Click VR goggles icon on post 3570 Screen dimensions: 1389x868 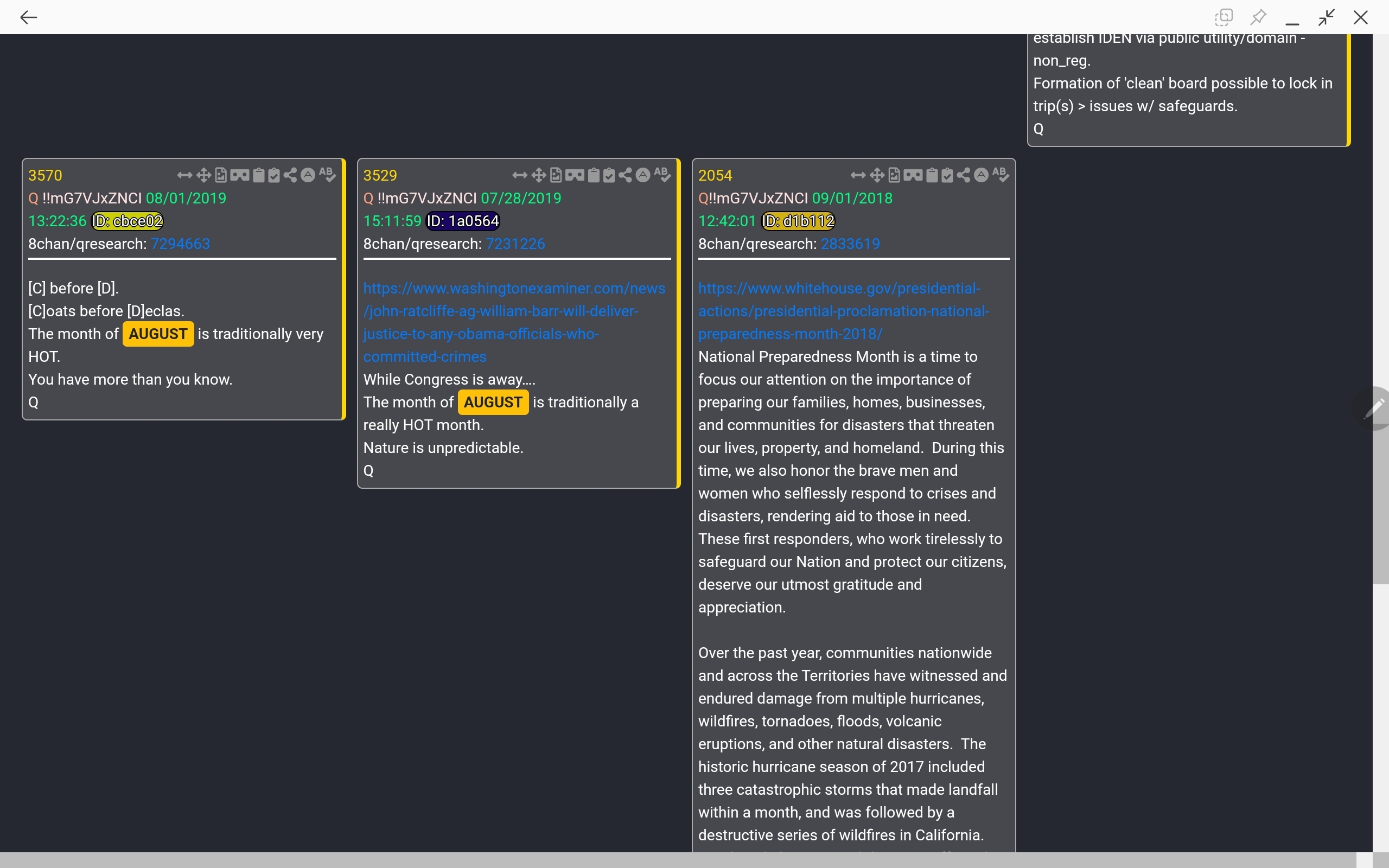coord(240,175)
